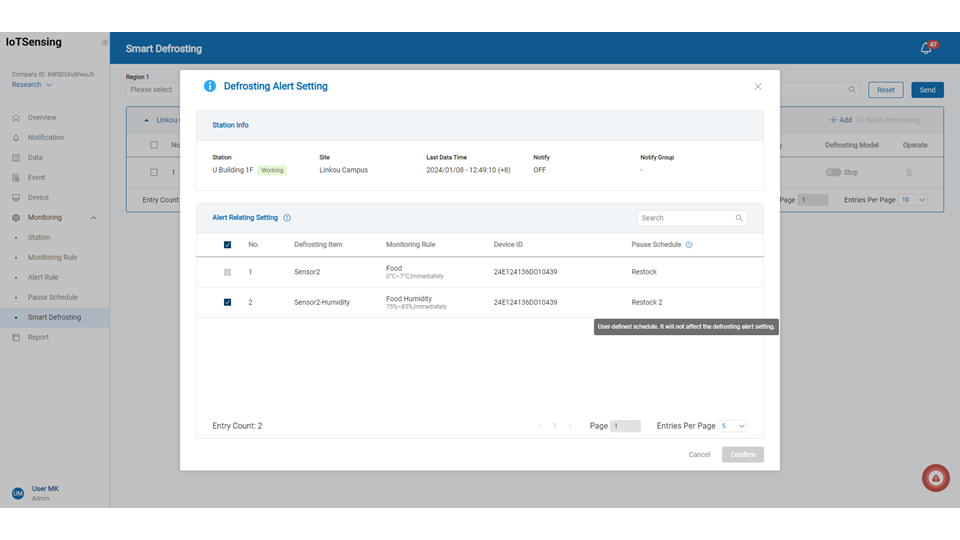Viewport: 960px width, 540px height.
Task: Collapse the sidebar using the collapse icon
Action: click(x=104, y=43)
